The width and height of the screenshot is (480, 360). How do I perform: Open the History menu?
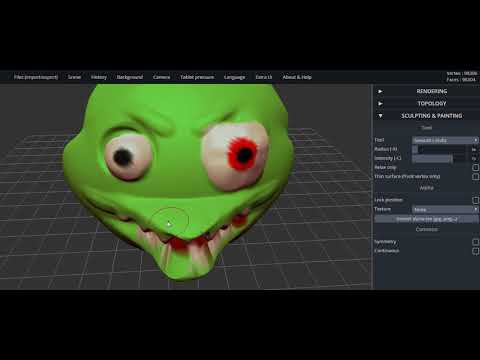click(99, 77)
